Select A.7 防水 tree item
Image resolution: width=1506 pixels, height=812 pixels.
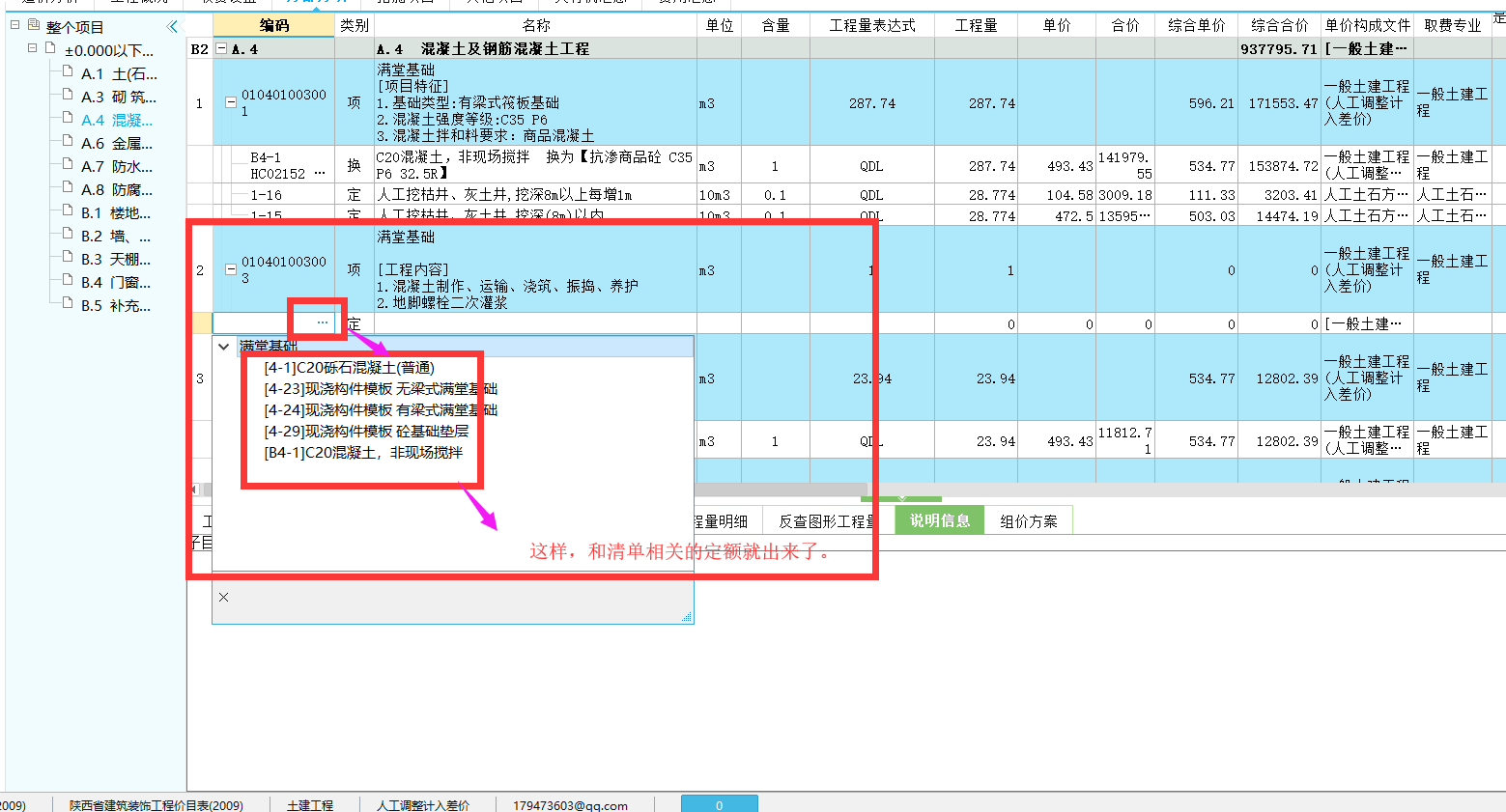coord(117,166)
